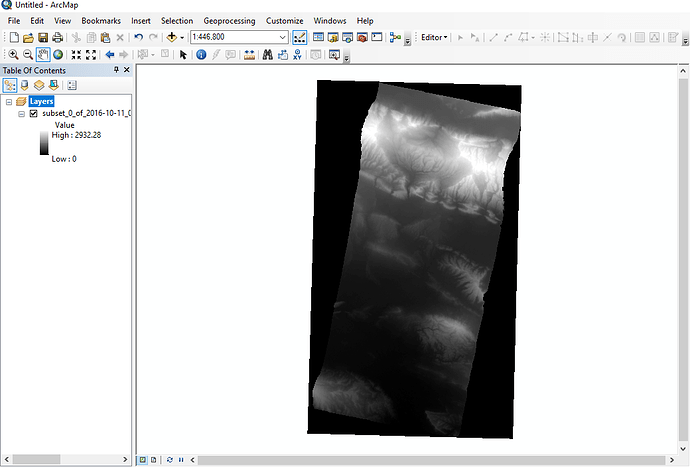Select the Zoom In tool
Viewport: 690px width, 467px height.
coord(13,55)
